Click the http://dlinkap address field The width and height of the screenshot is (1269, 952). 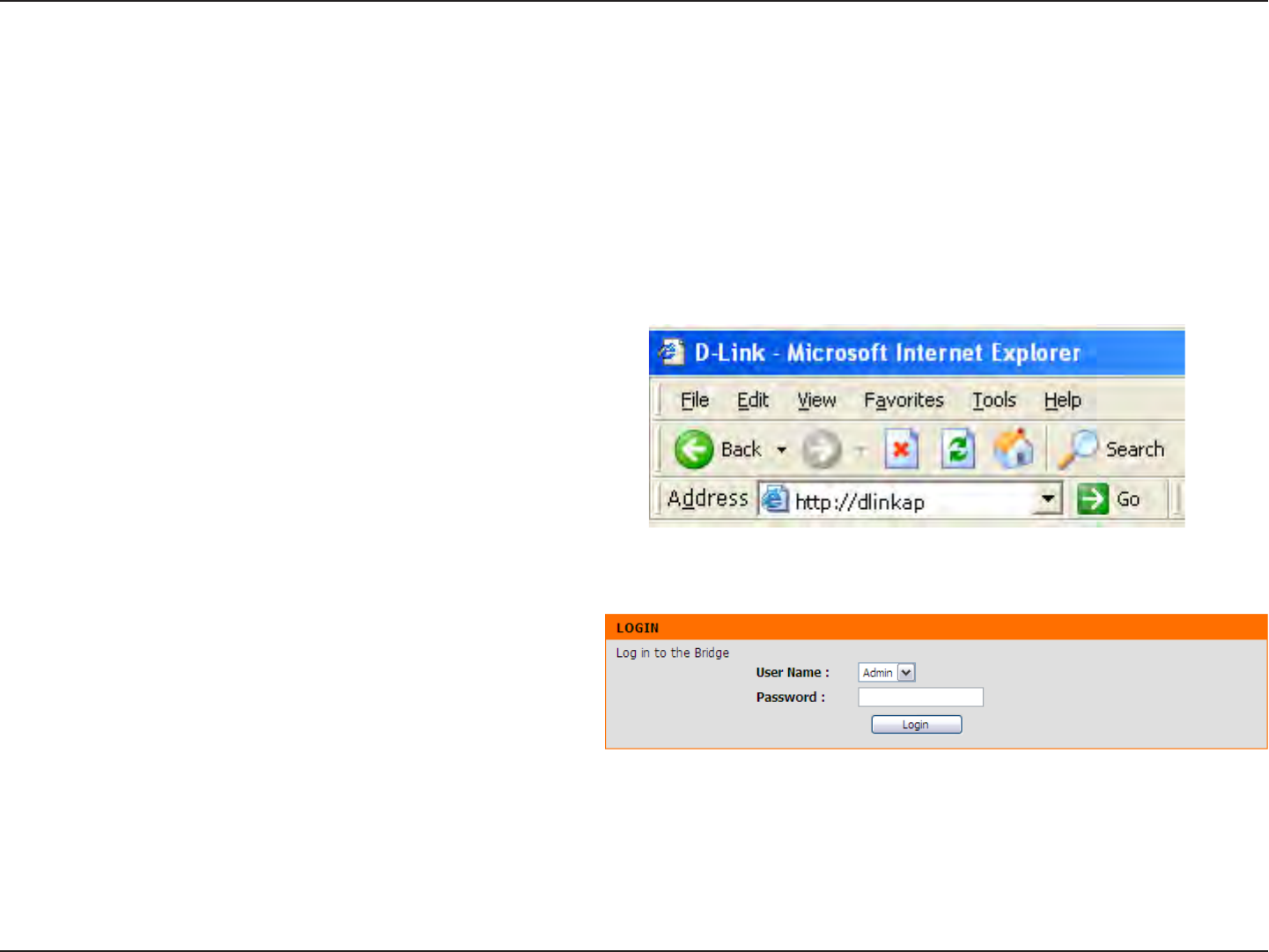[911, 499]
